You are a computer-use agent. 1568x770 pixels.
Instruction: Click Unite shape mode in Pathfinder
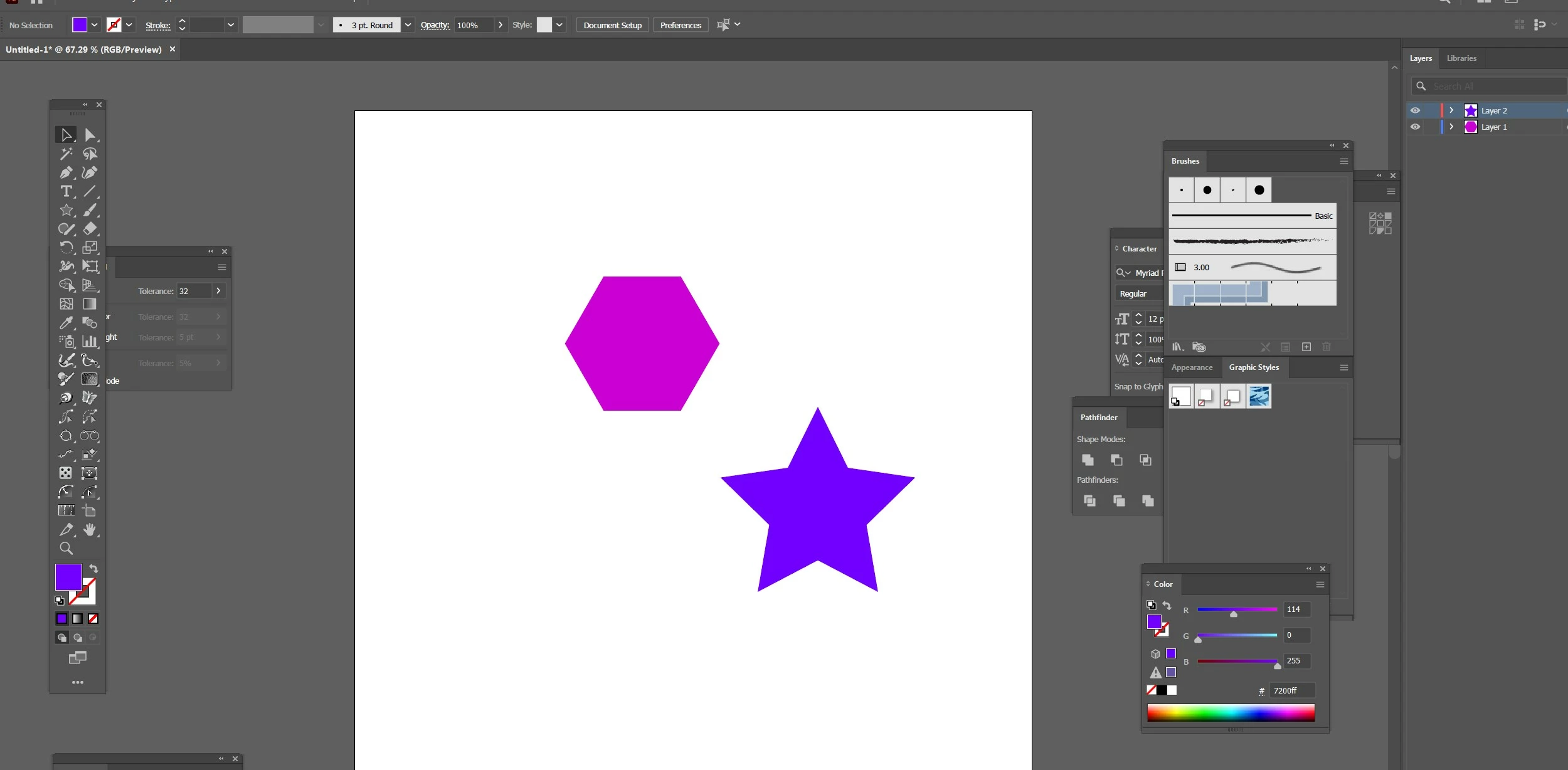point(1088,460)
